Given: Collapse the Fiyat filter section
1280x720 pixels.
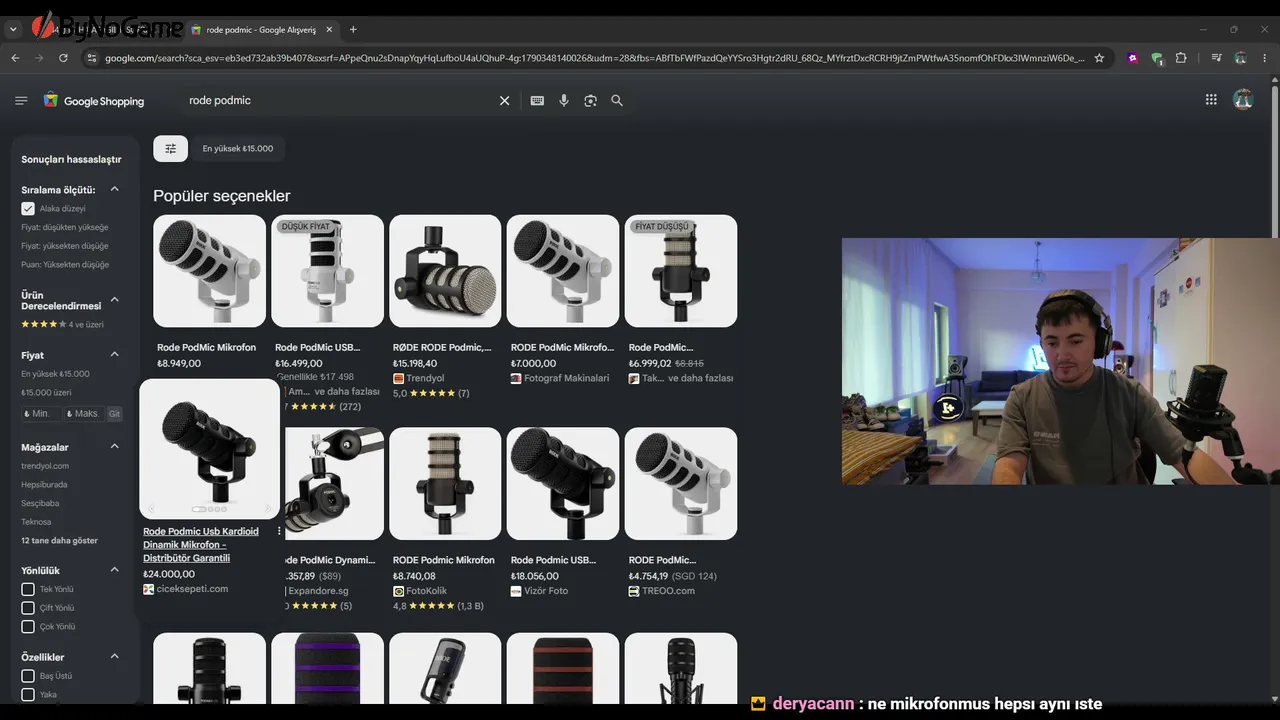Looking at the screenshot, I should click(114, 354).
